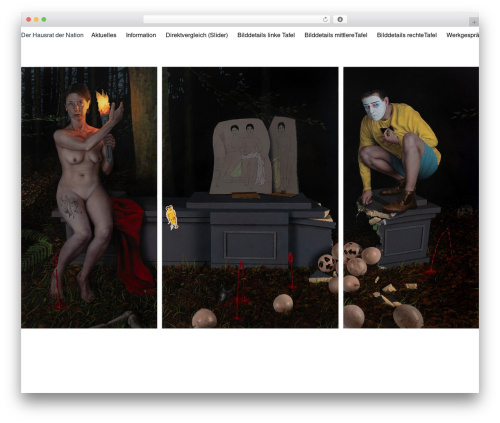Click the browser address bar field
500x423 pixels.
tap(237, 20)
